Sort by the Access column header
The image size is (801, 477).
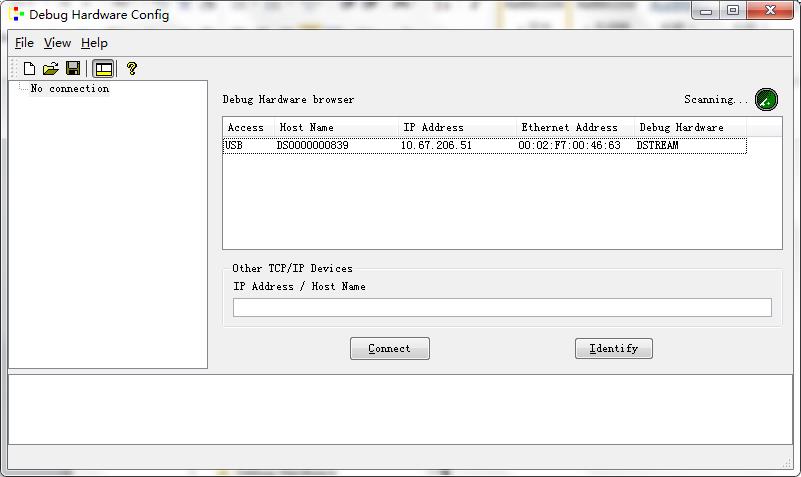click(249, 127)
